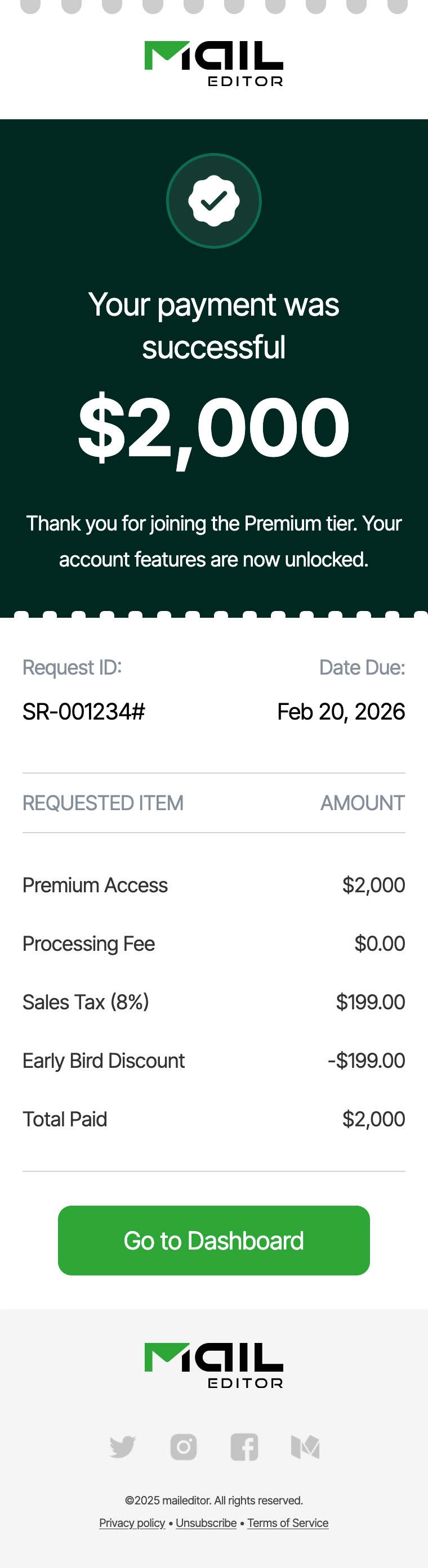
Task: Open the Medium icon link
Action: click(x=305, y=1447)
